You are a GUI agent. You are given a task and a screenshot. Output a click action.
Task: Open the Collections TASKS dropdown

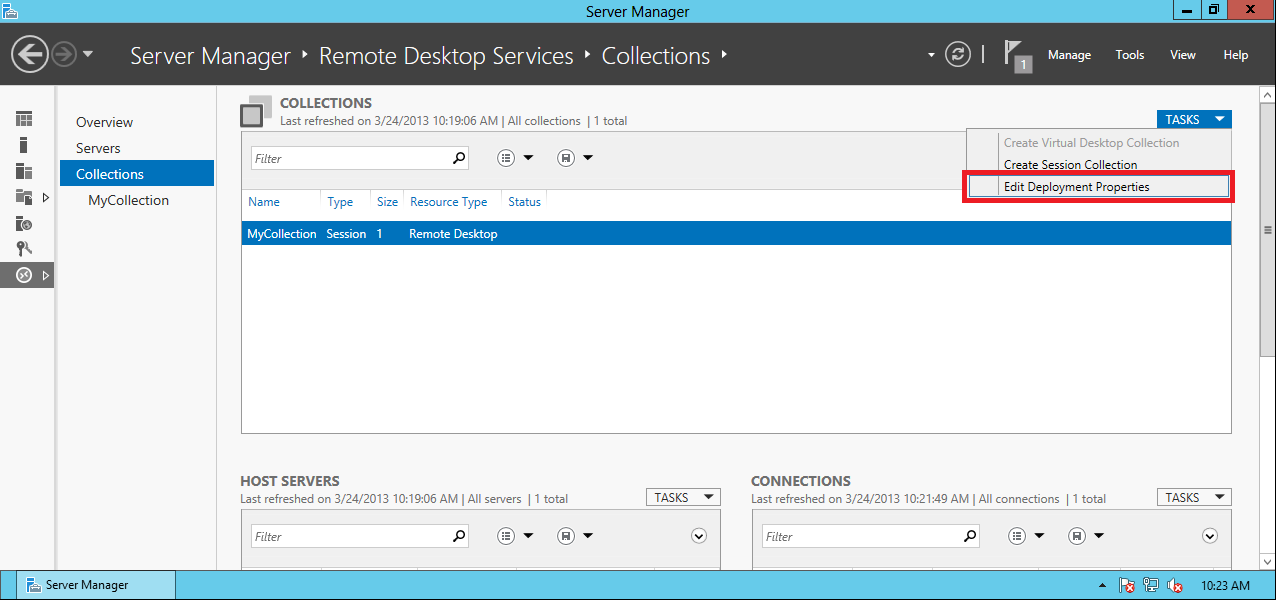point(1194,119)
